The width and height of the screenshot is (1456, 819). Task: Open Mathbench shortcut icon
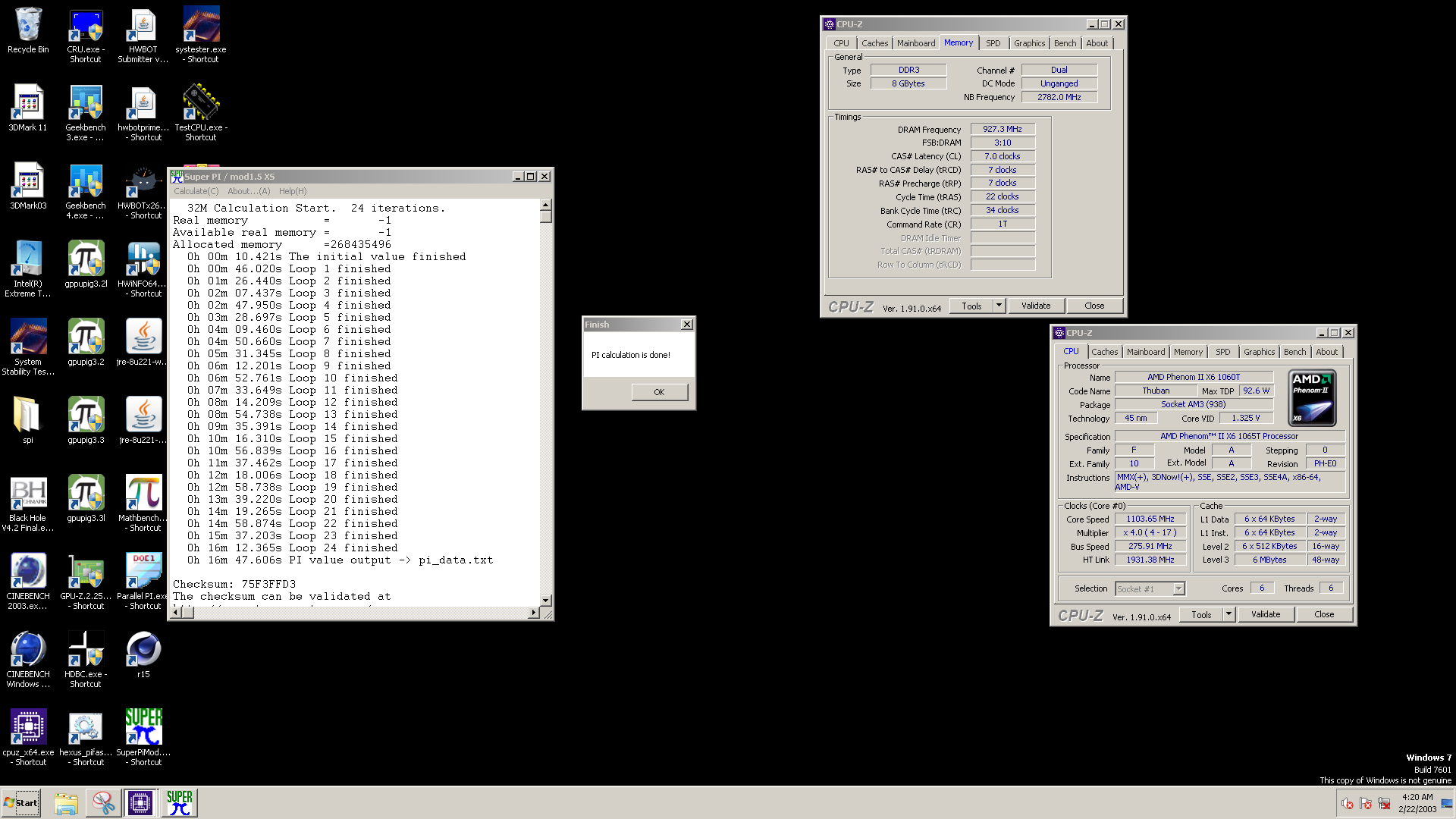click(143, 504)
